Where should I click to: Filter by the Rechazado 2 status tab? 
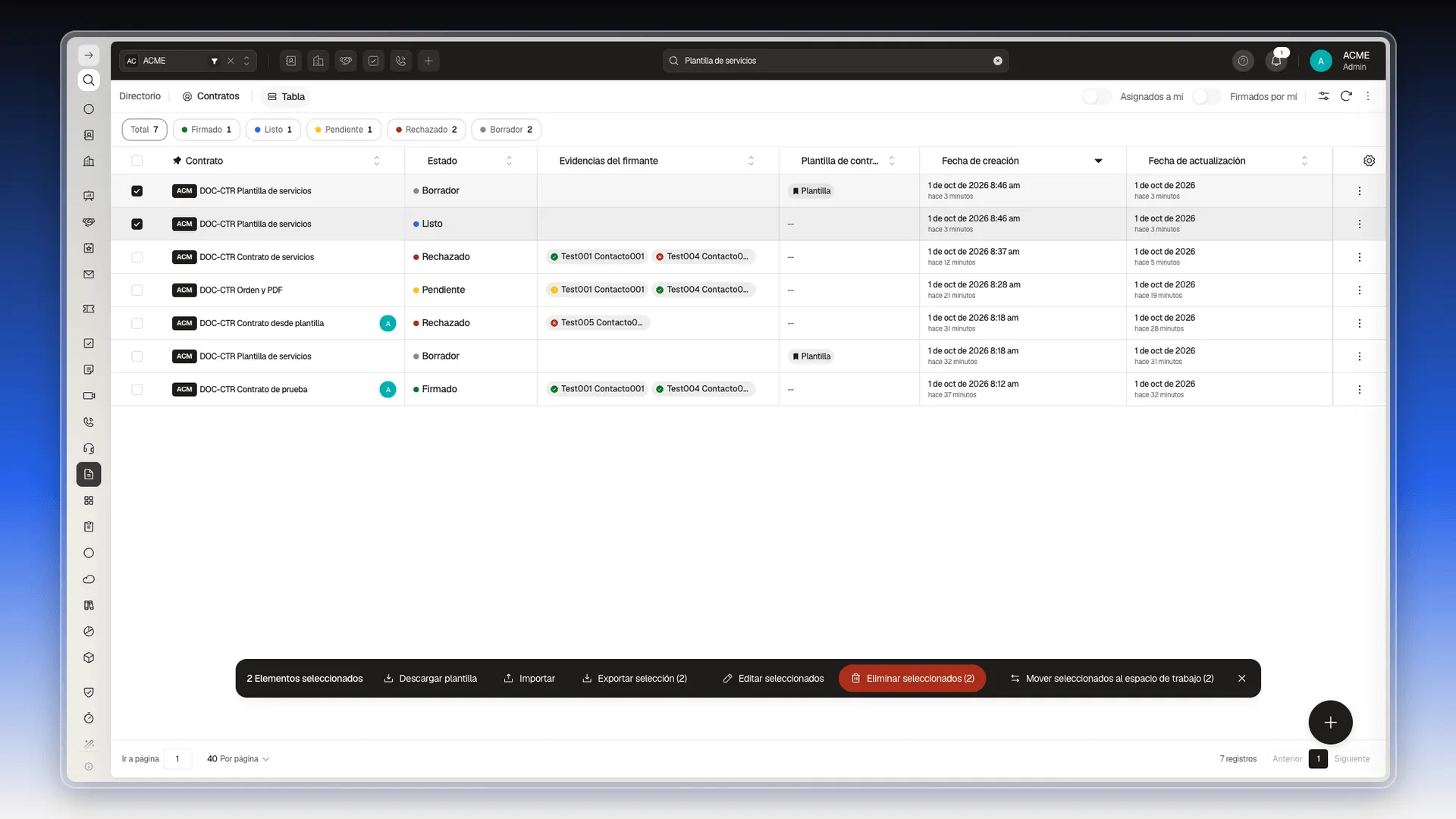pos(426,130)
